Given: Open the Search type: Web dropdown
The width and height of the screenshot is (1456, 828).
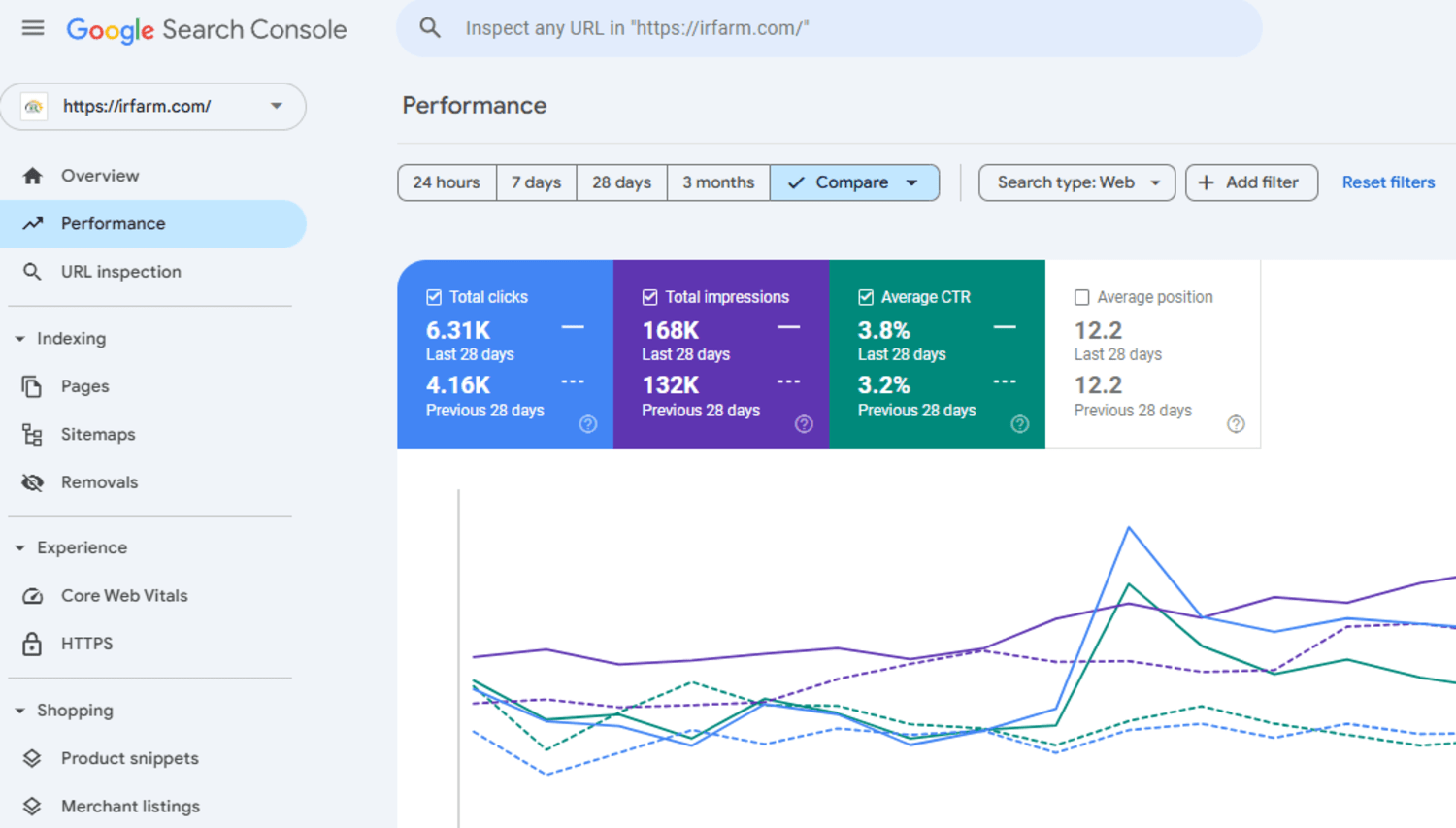Looking at the screenshot, I should tap(1076, 182).
